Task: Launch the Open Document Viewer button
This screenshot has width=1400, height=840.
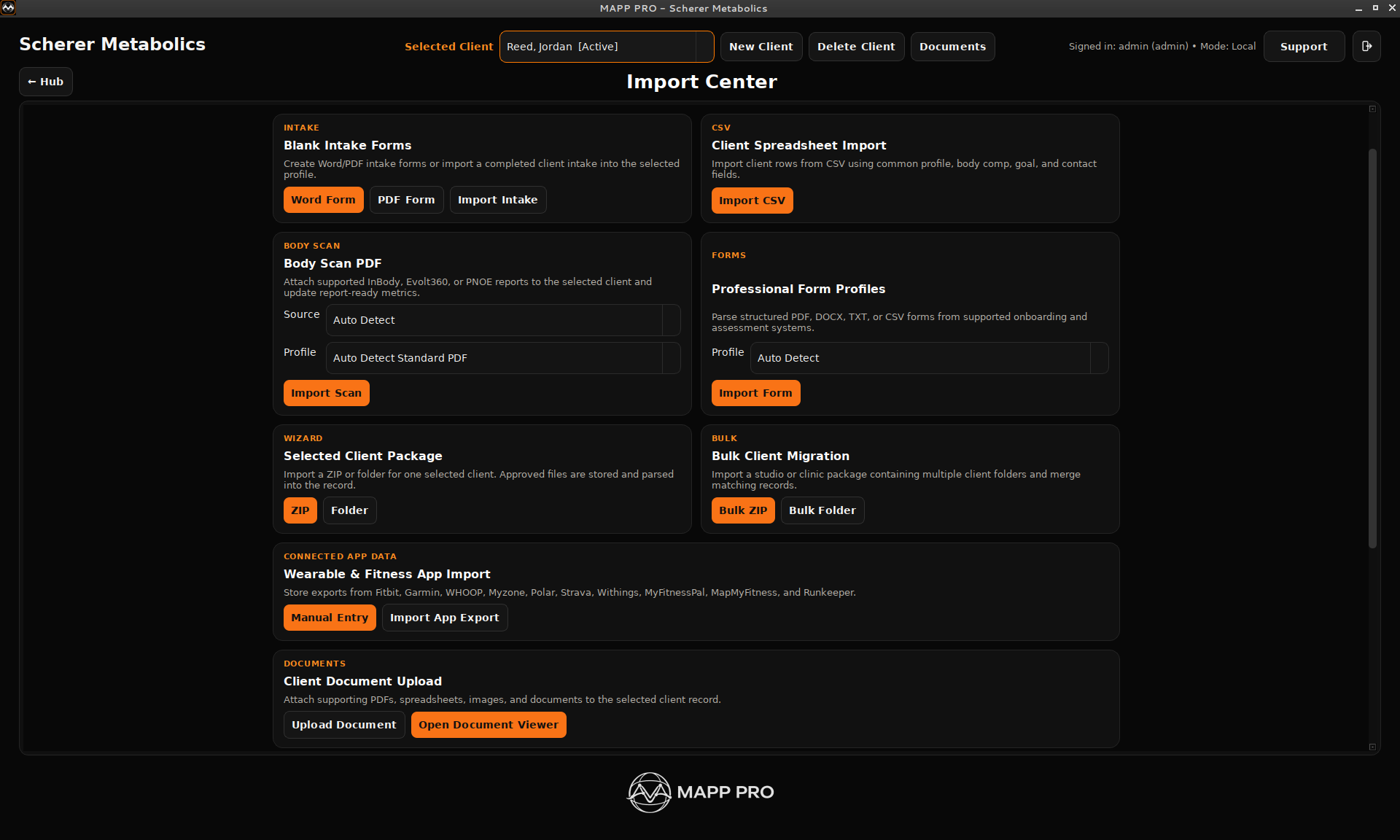Action: (489, 725)
